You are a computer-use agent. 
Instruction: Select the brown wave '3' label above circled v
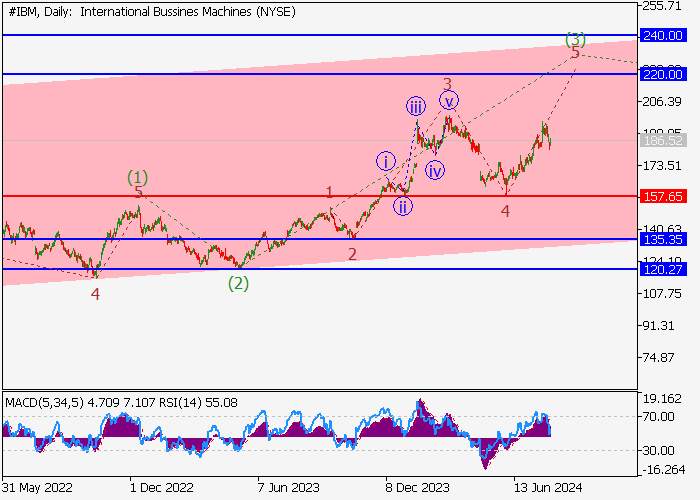tap(448, 83)
